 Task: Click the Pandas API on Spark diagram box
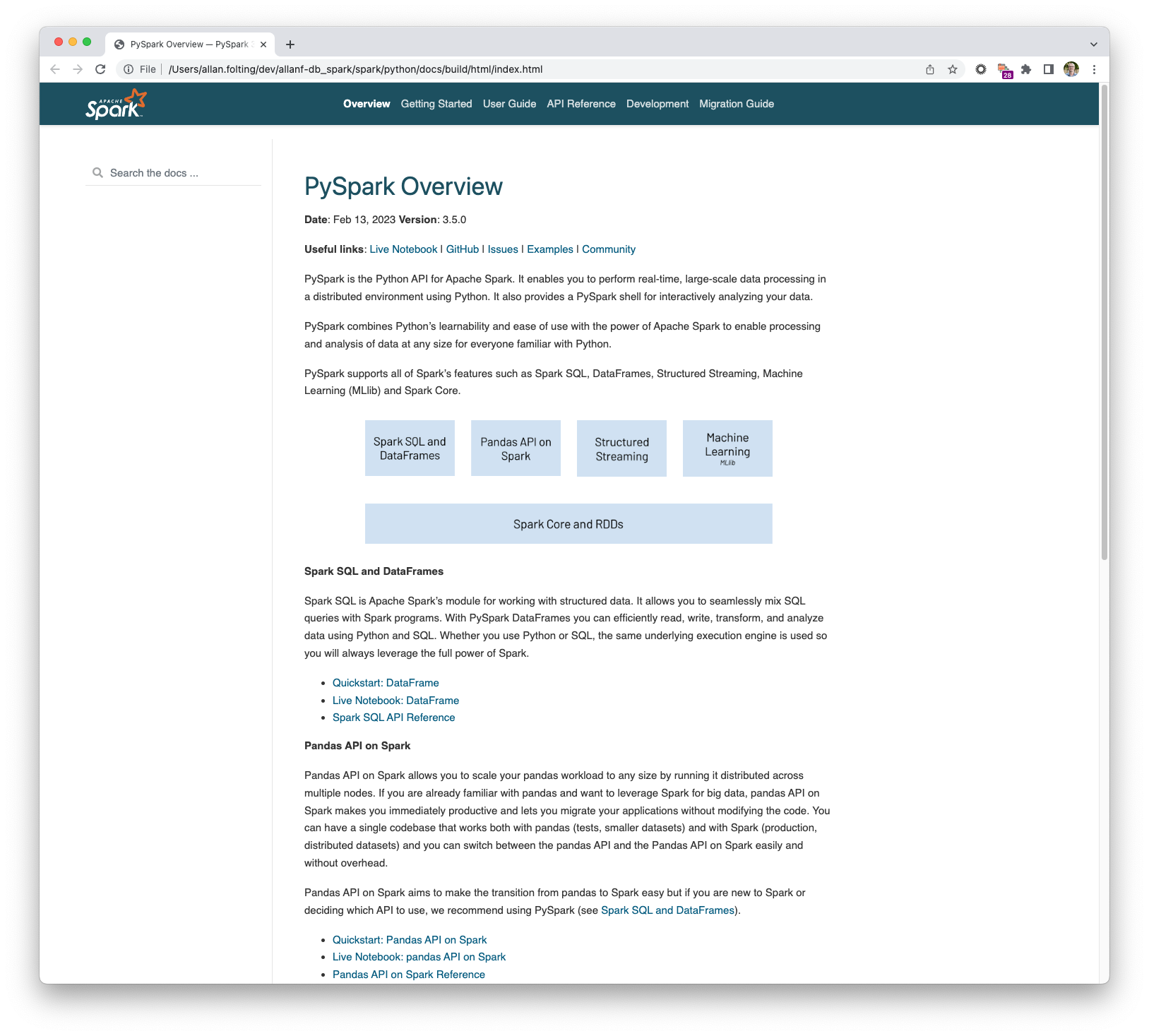[x=516, y=448]
